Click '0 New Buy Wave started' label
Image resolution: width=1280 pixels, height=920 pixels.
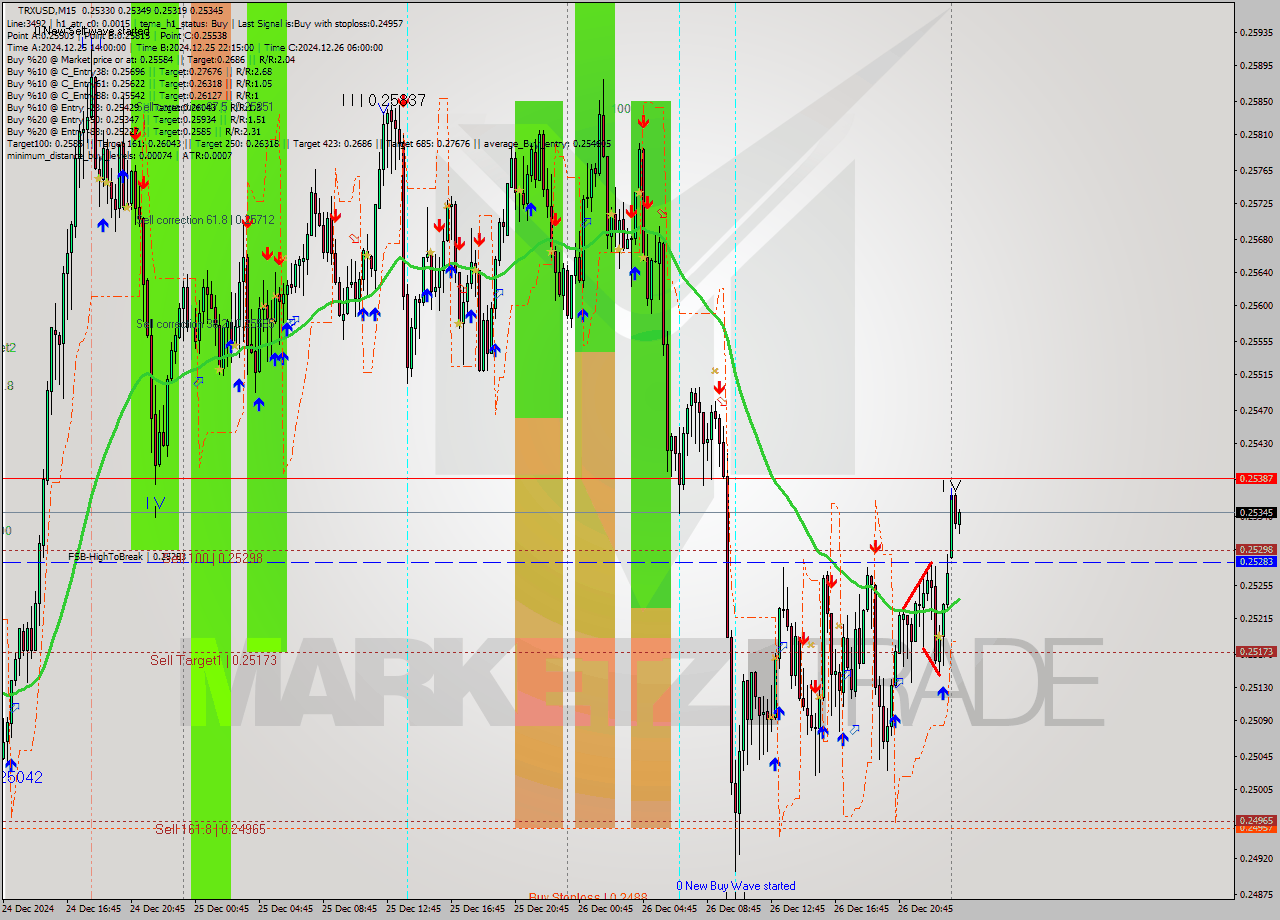pyautogui.click(x=736, y=885)
